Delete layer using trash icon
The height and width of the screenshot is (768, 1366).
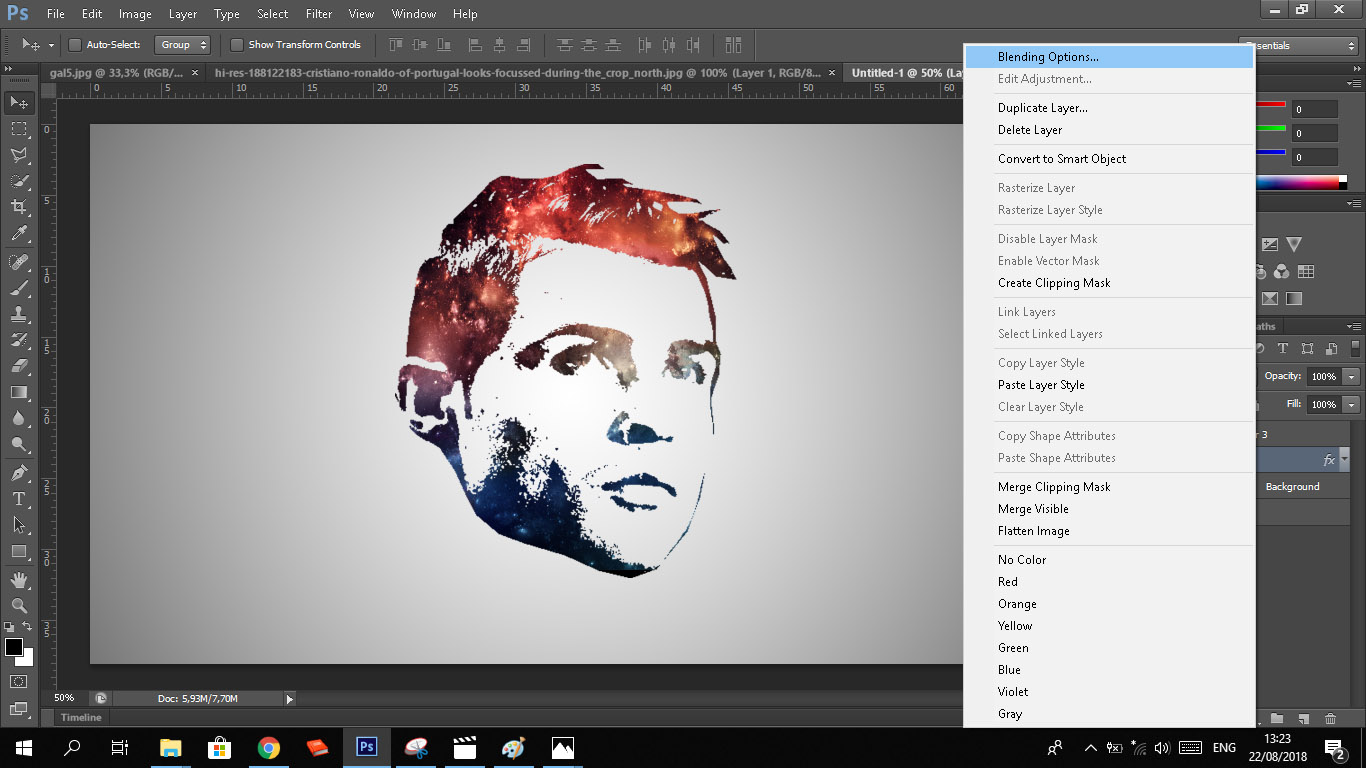1330,719
